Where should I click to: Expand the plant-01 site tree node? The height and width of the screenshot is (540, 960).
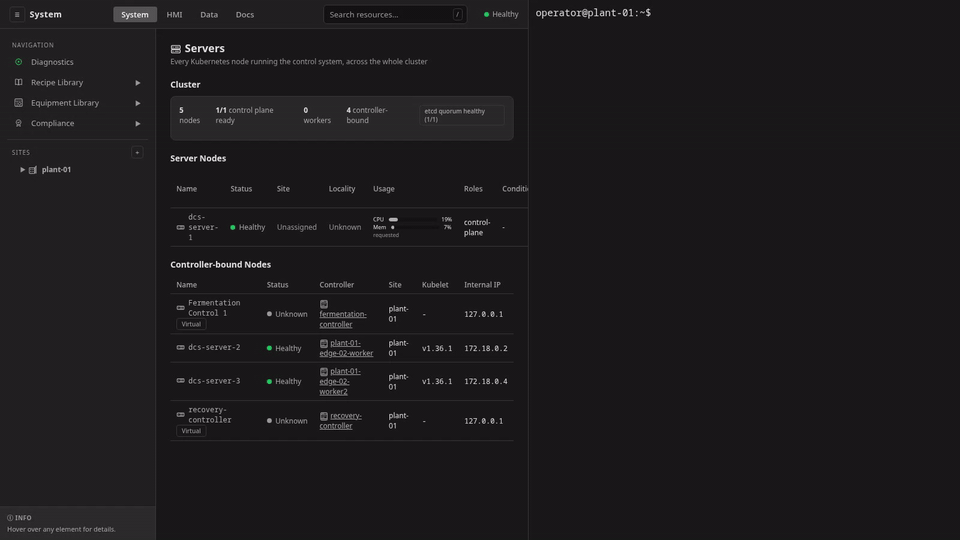(x=23, y=170)
